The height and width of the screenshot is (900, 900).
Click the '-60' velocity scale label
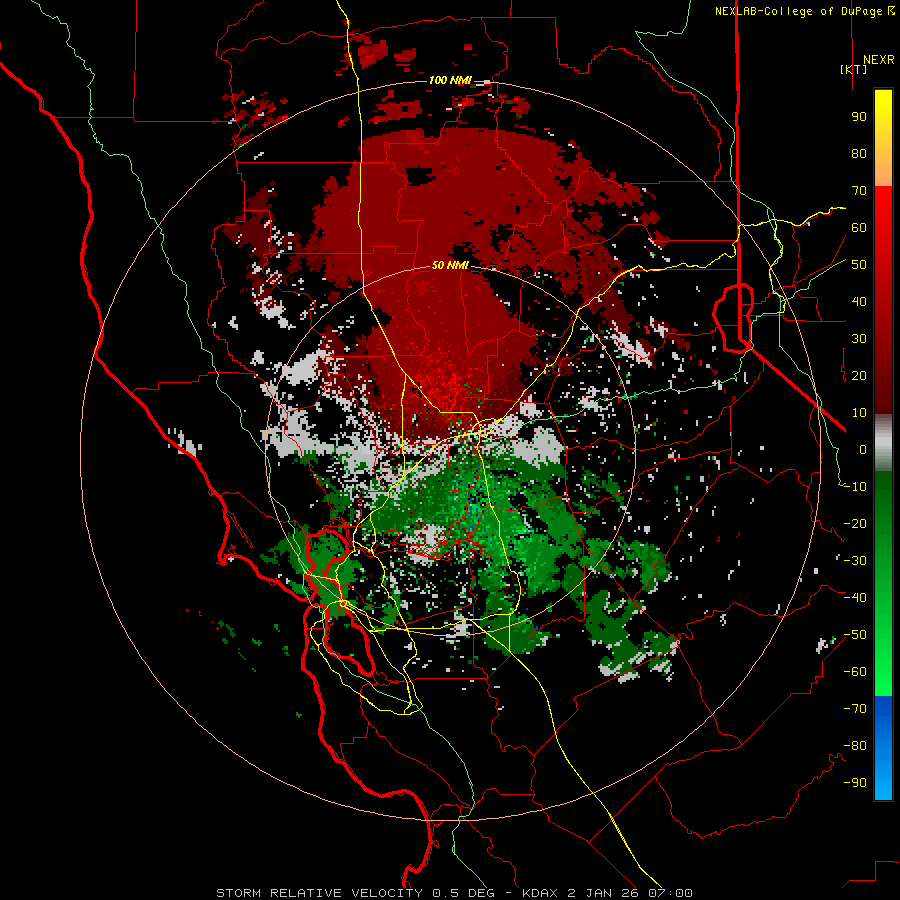855,672
